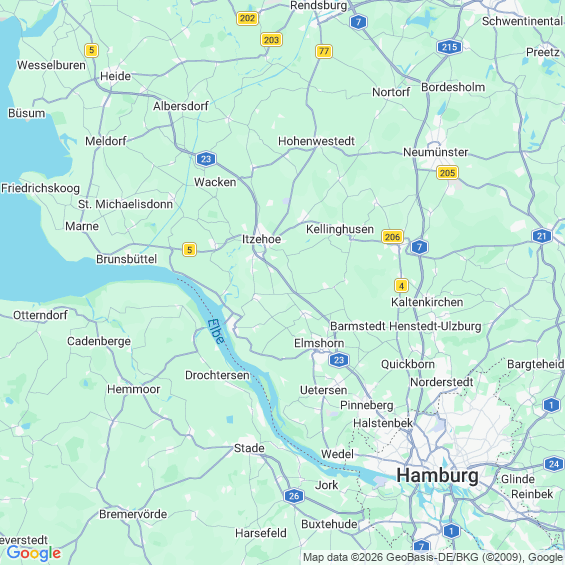The image size is (565, 565).
Task: Click the Itzehoe town label
Action: [x=261, y=239]
